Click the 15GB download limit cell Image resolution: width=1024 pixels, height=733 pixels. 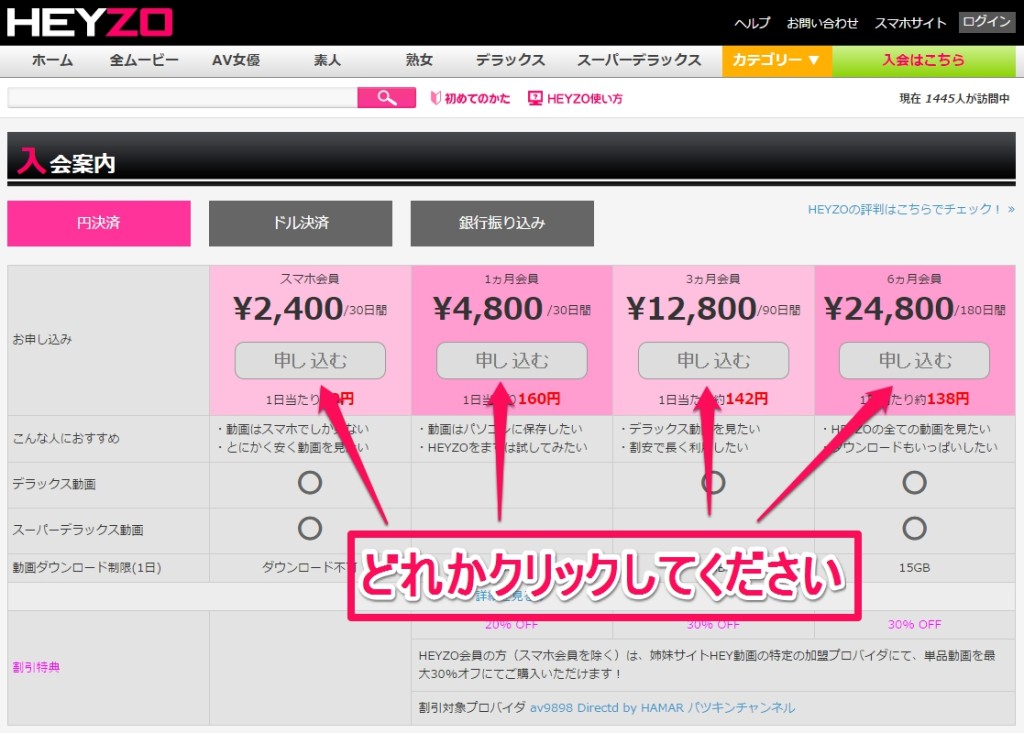pos(914,568)
